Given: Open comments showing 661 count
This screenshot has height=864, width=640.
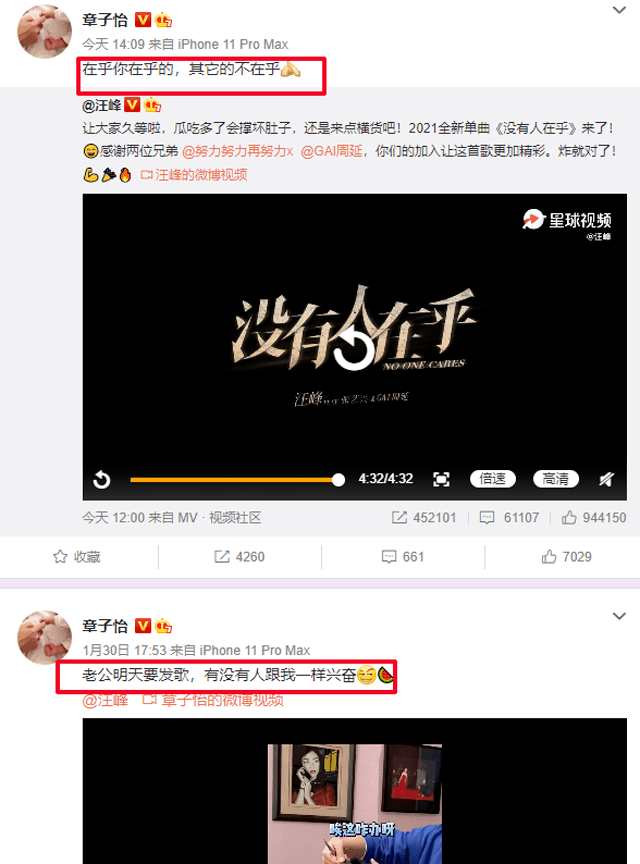Looking at the screenshot, I should point(403,557).
